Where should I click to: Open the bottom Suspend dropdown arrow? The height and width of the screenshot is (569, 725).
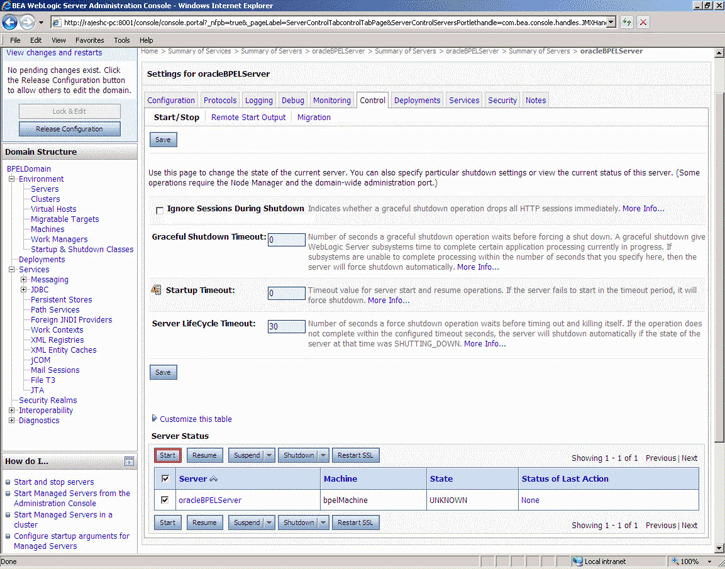click(x=269, y=522)
